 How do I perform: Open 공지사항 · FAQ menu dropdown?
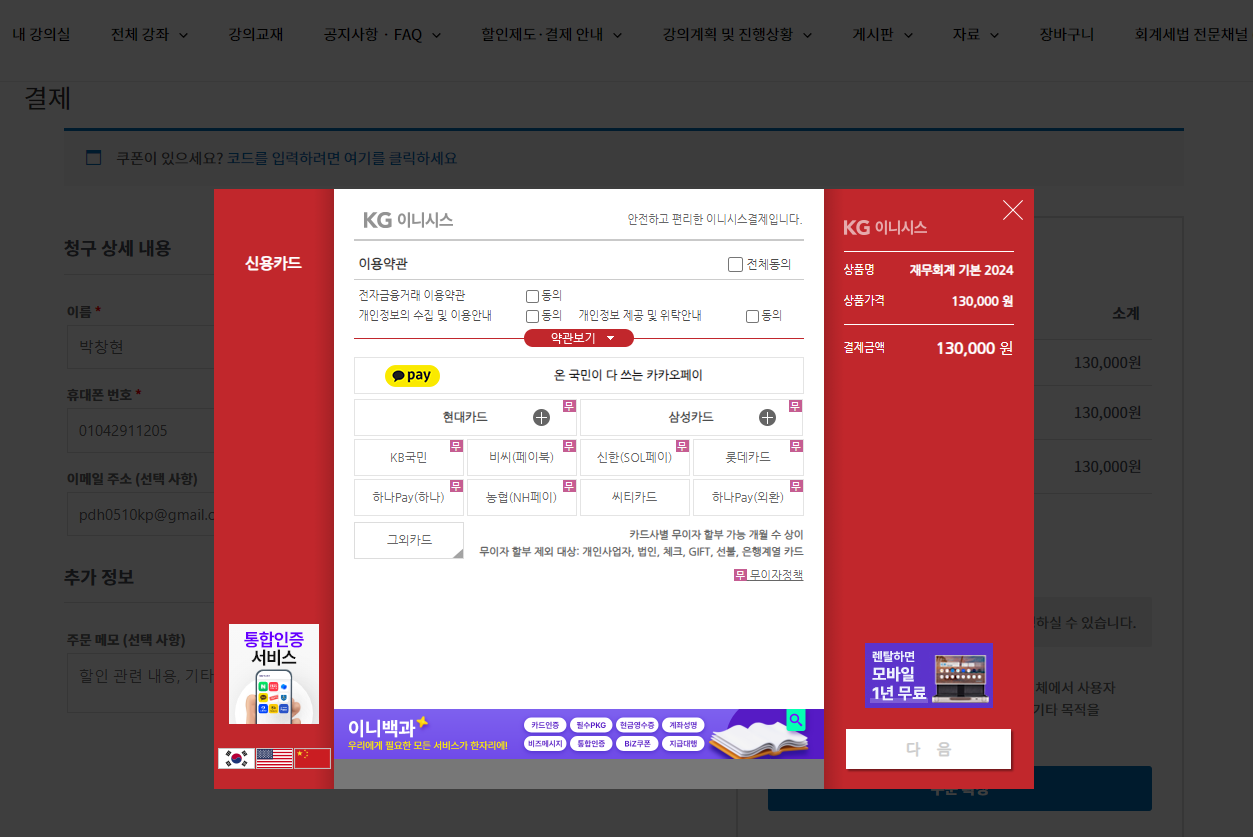[382, 35]
